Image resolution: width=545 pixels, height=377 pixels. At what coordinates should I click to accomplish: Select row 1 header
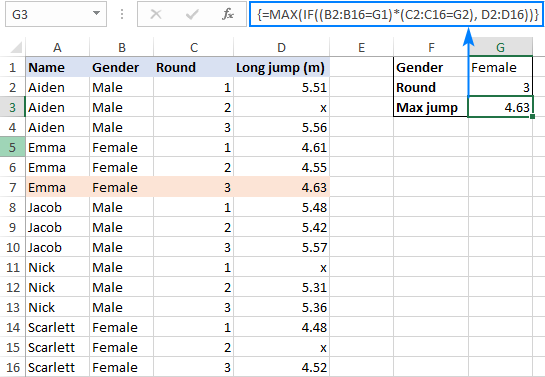(13, 67)
